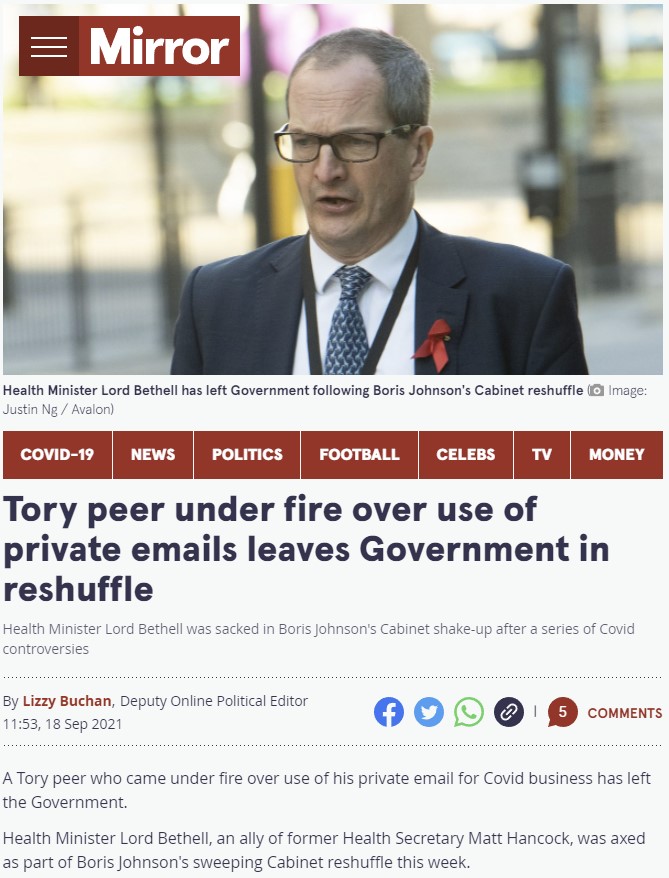Viewport: 669px width, 878px height.
Task: Go to COVID-19 section
Action: click(x=57, y=454)
